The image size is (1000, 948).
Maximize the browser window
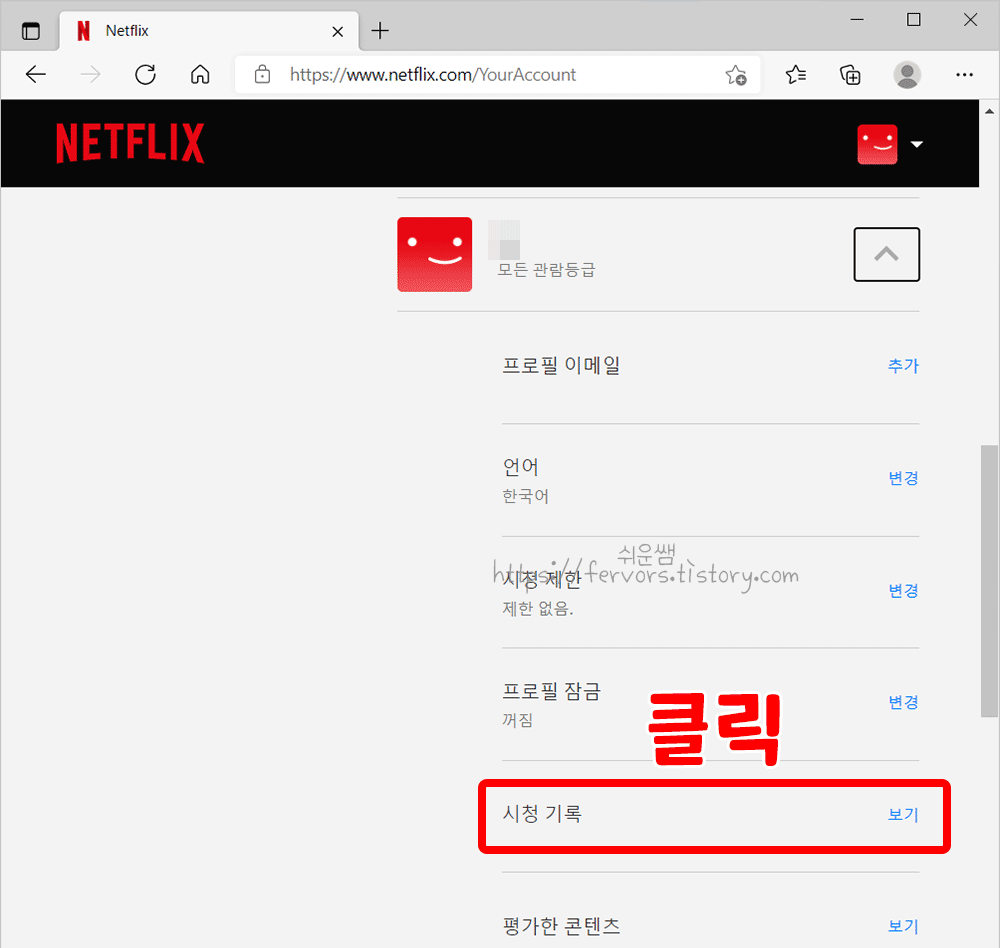pyautogui.click(x=913, y=20)
